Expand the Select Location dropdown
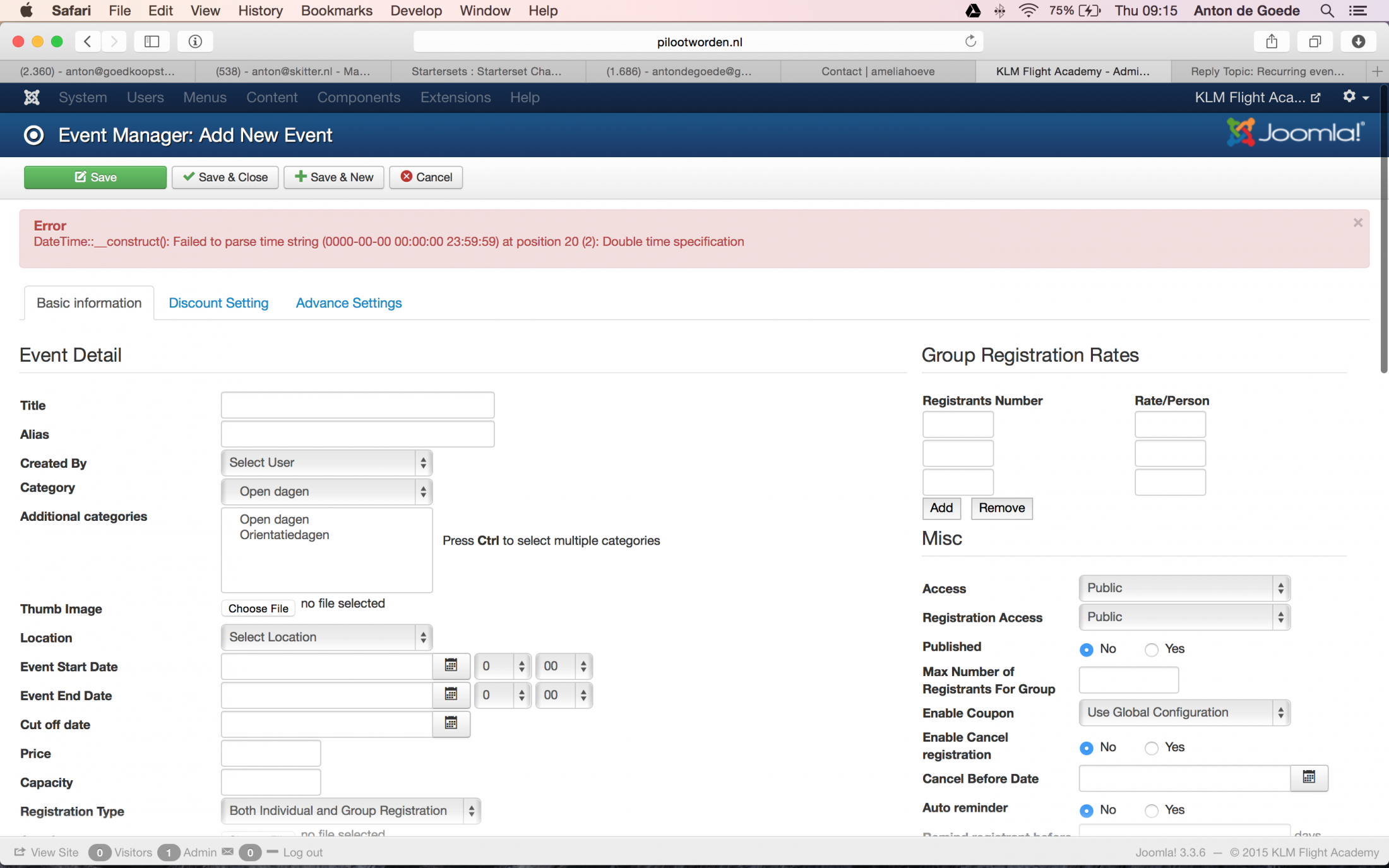Screen dimensions: 1389x868 [326, 637]
